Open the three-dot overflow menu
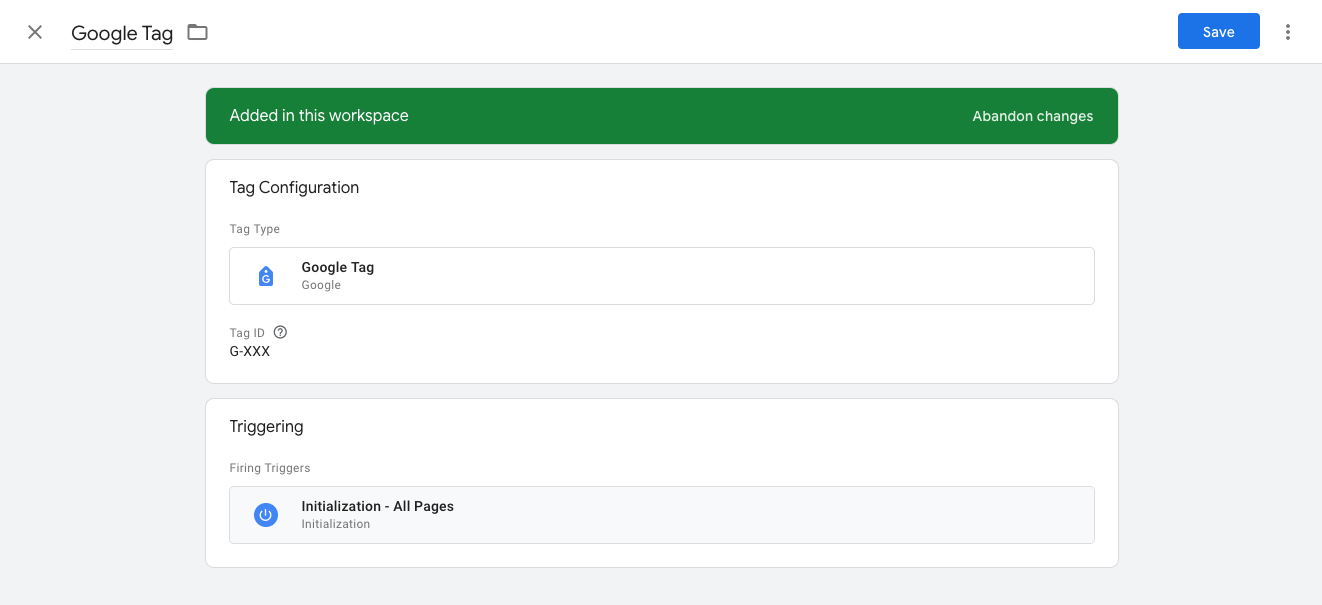Screen dimensions: 1322x605 [x=1288, y=31]
